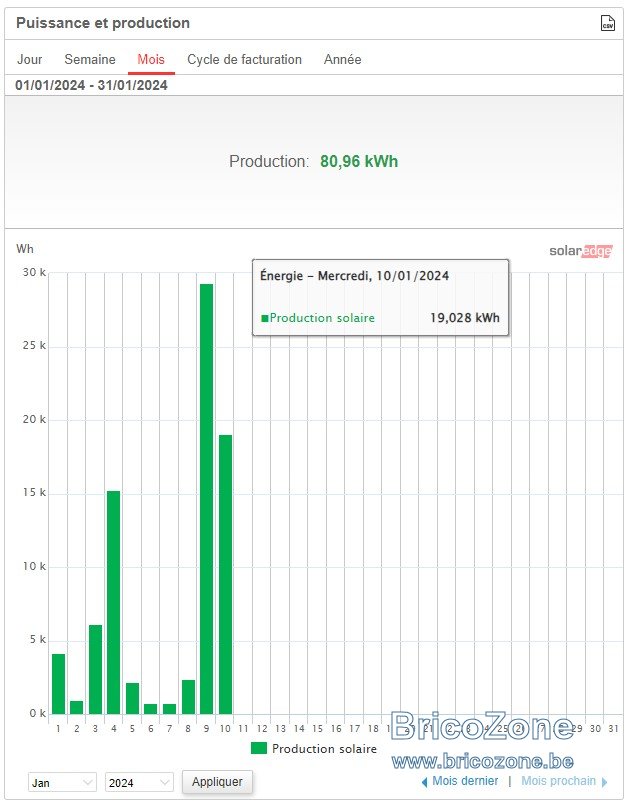
Task: Toggle Production solaire legend green square
Action: tap(259, 748)
